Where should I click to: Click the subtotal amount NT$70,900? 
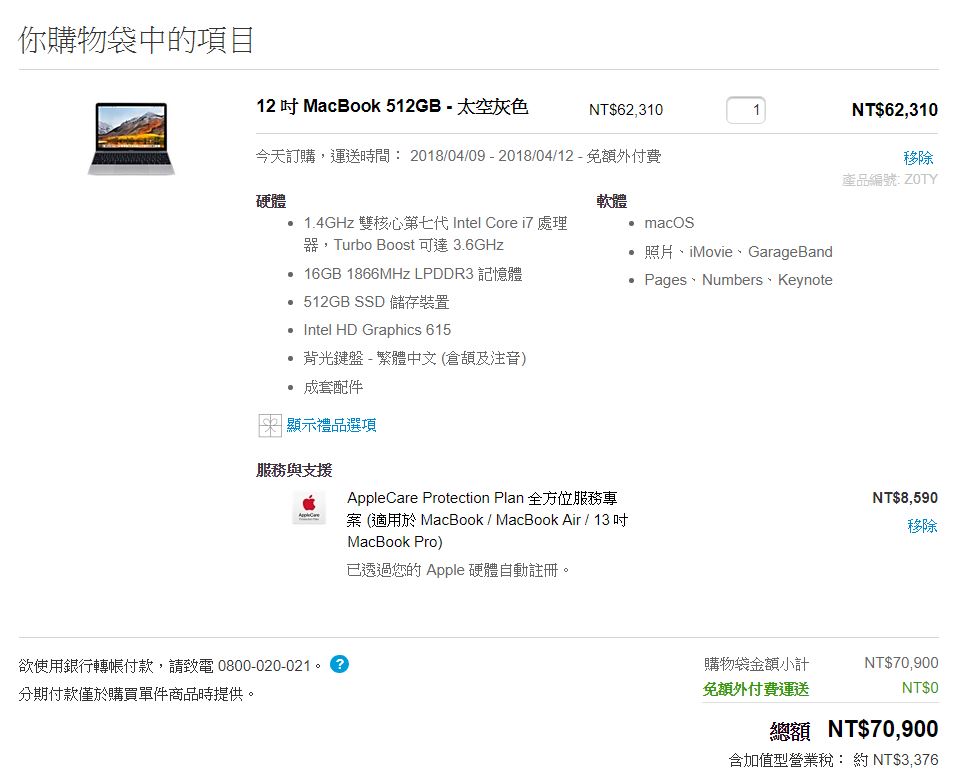click(x=901, y=663)
